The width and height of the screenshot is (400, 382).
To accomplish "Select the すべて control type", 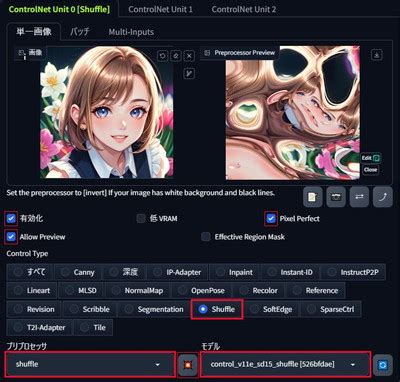I will pyautogui.click(x=30, y=272).
